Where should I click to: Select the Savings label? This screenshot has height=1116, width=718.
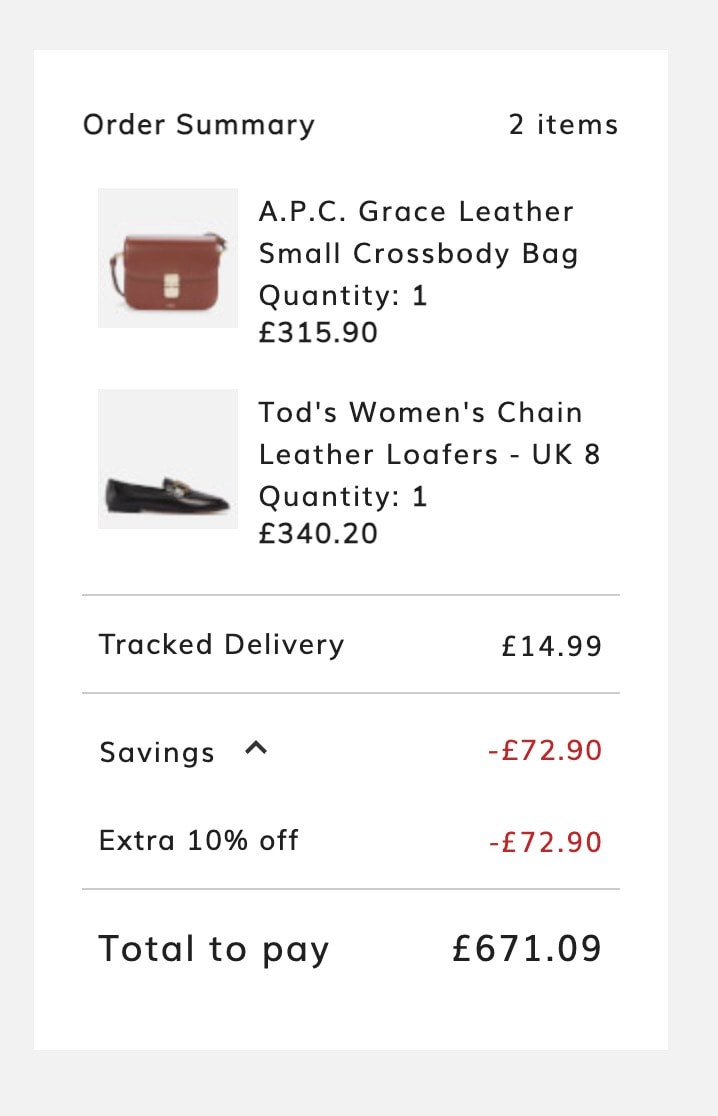pyautogui.click(x=157, y=752)
